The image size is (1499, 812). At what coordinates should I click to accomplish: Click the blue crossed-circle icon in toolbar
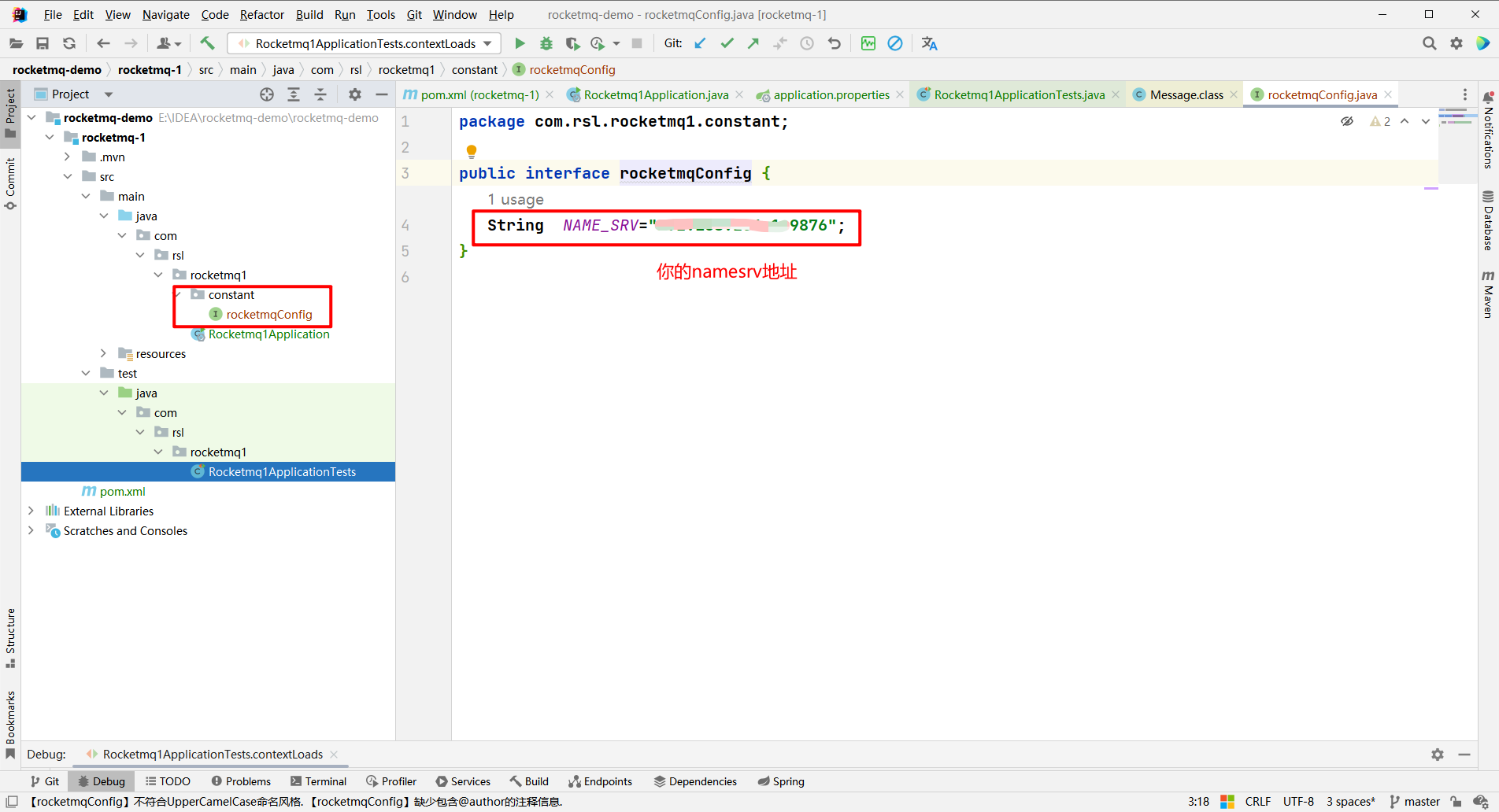(x=895, y=43)
